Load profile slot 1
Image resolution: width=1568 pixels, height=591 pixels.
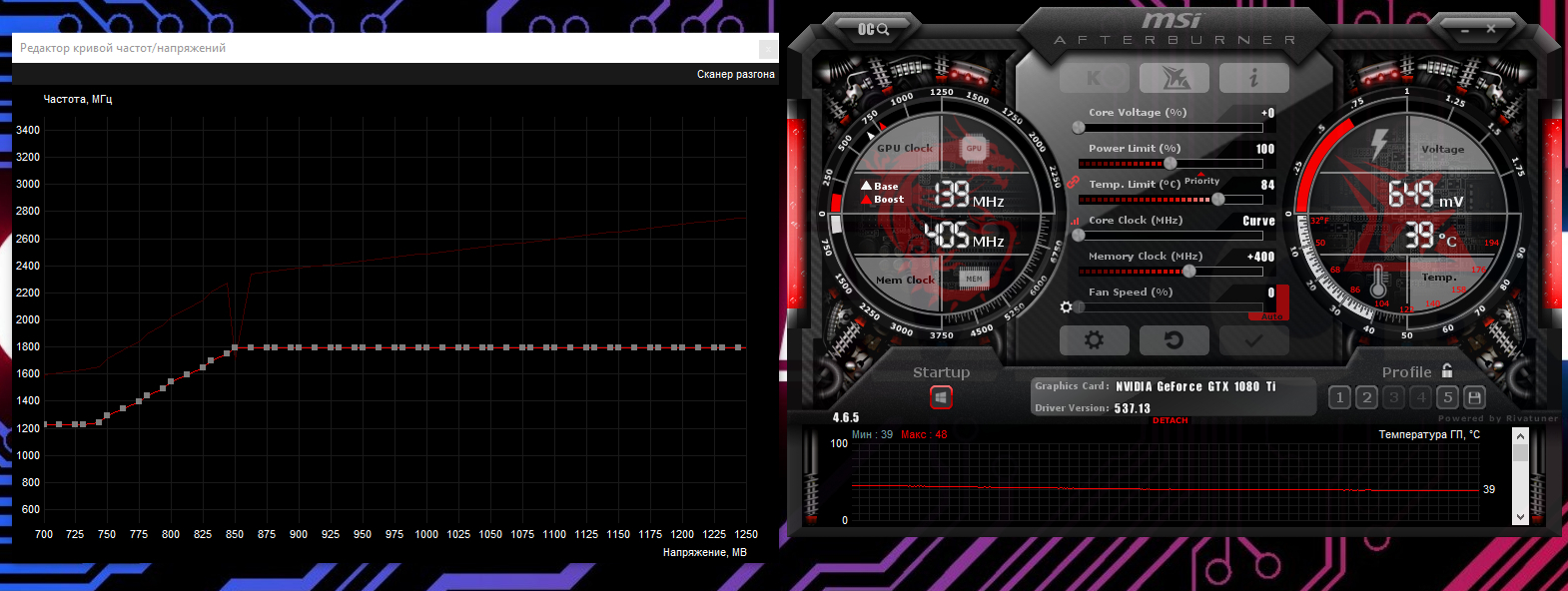coord(1340,397)
